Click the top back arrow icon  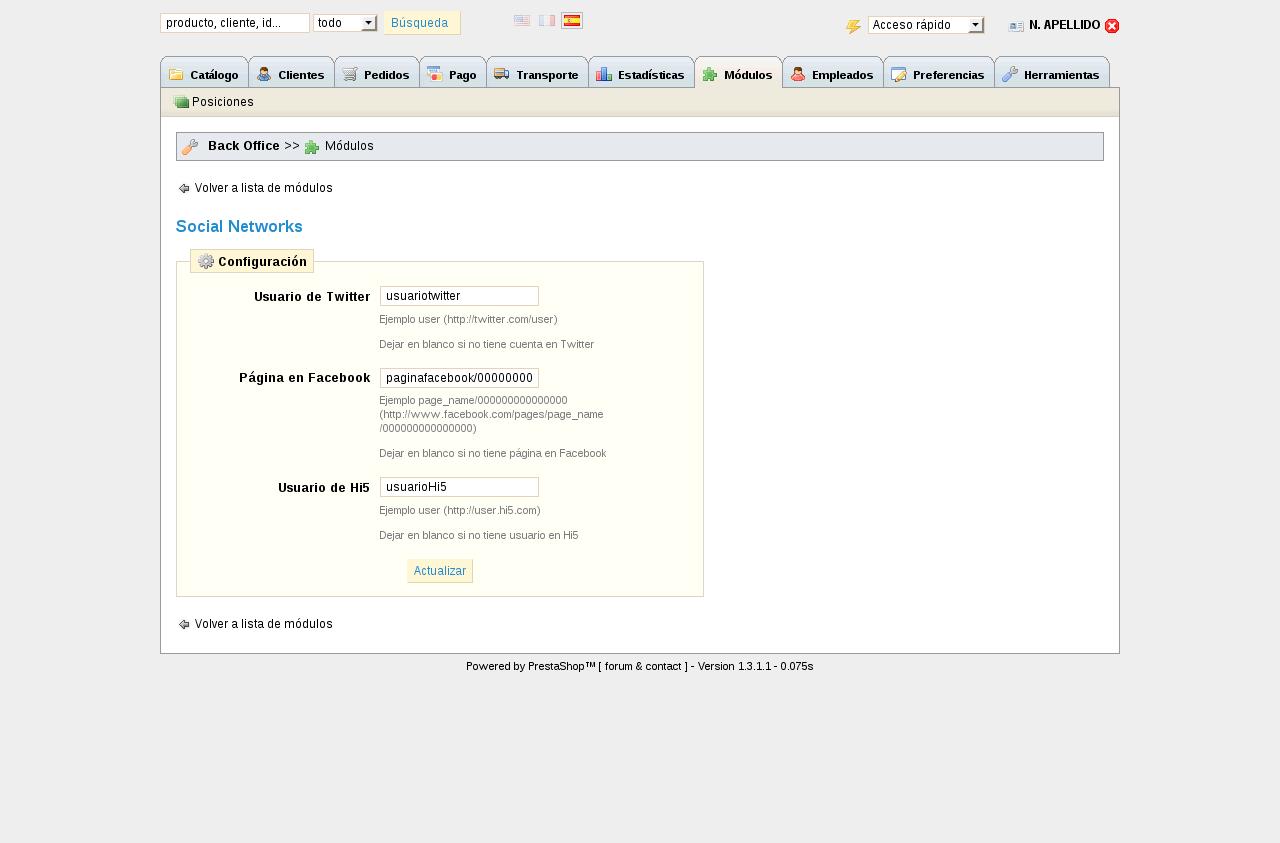click(x=184, y=188)
